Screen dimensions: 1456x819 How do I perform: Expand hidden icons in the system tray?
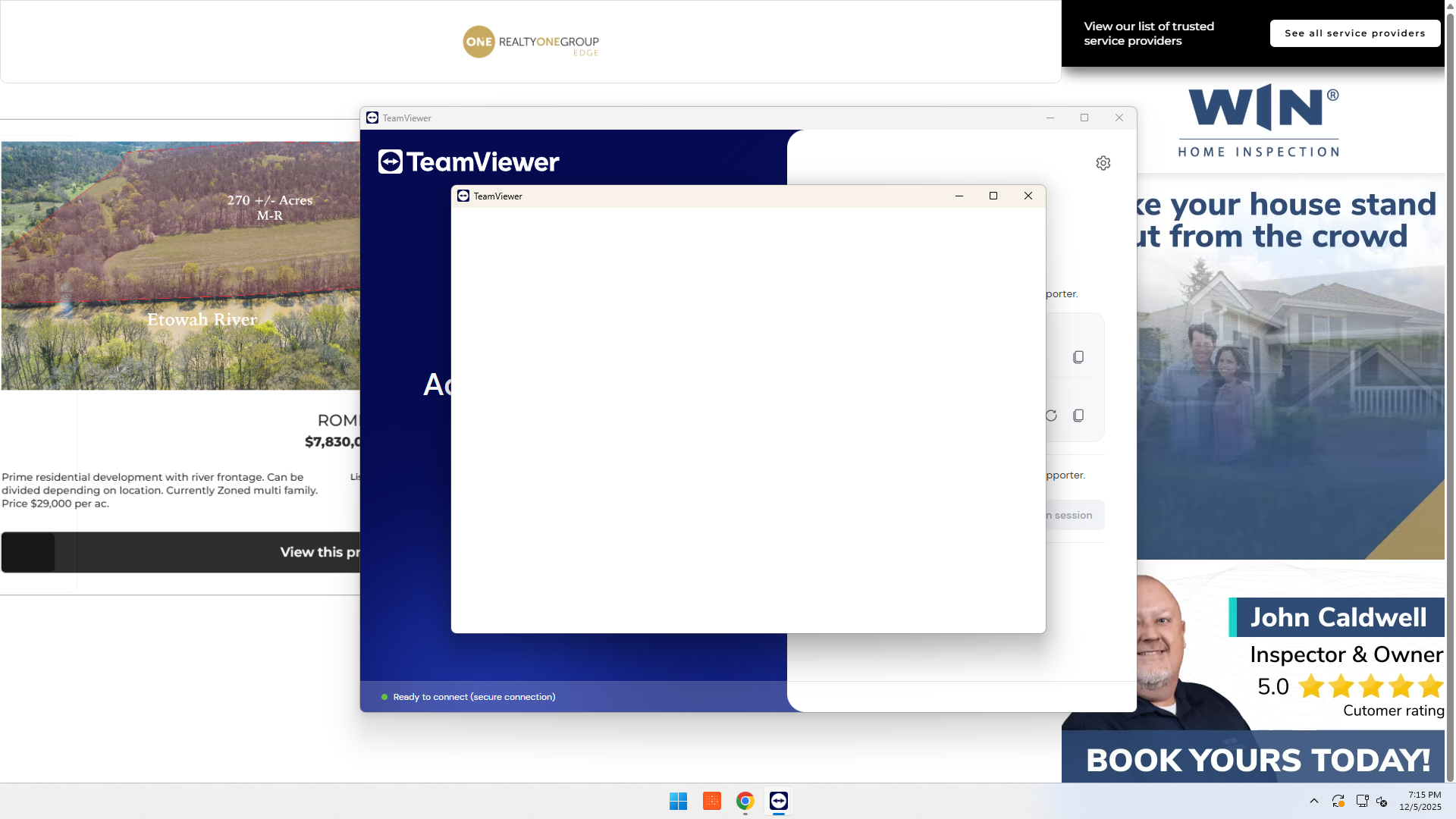1314,801
